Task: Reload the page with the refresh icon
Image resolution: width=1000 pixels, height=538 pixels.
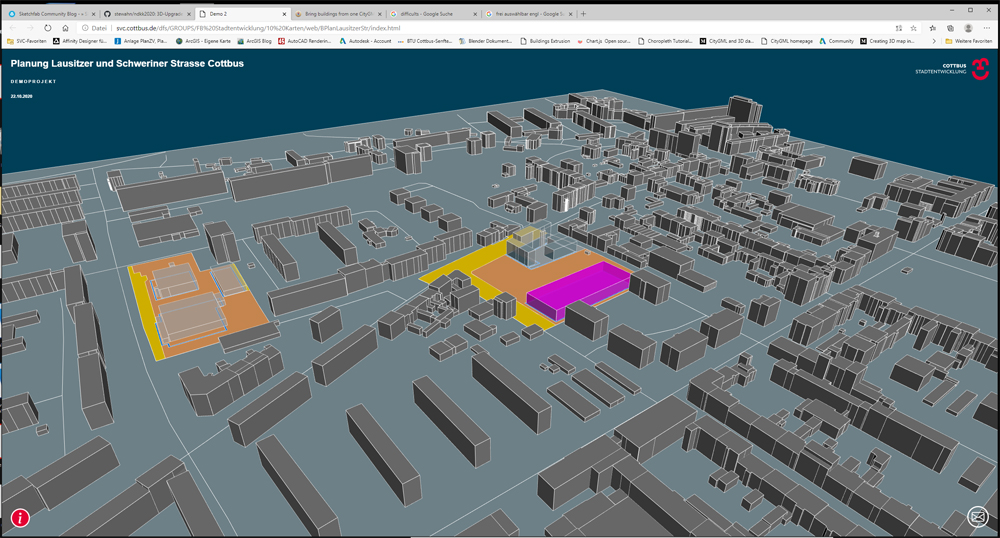Action: pyautogui.click(x=47, y=28)
